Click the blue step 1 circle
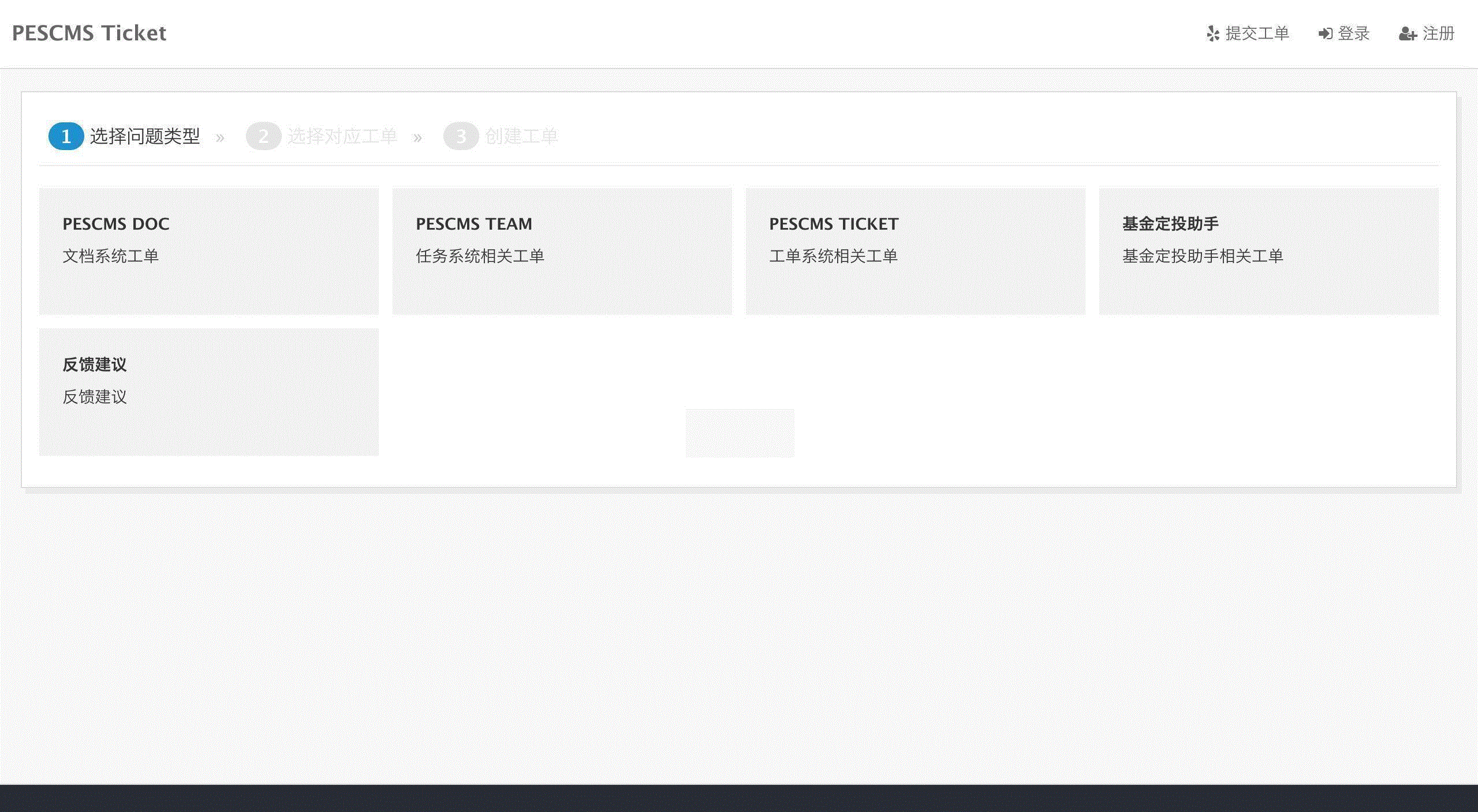 click(66, 137)
